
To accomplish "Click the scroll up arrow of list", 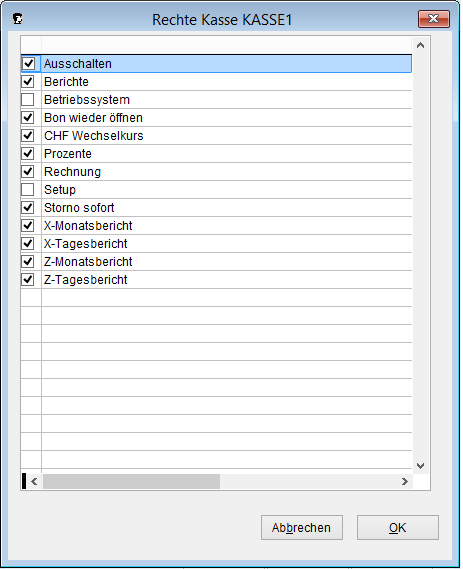I will pyautogui.click(x=421, y=45).
